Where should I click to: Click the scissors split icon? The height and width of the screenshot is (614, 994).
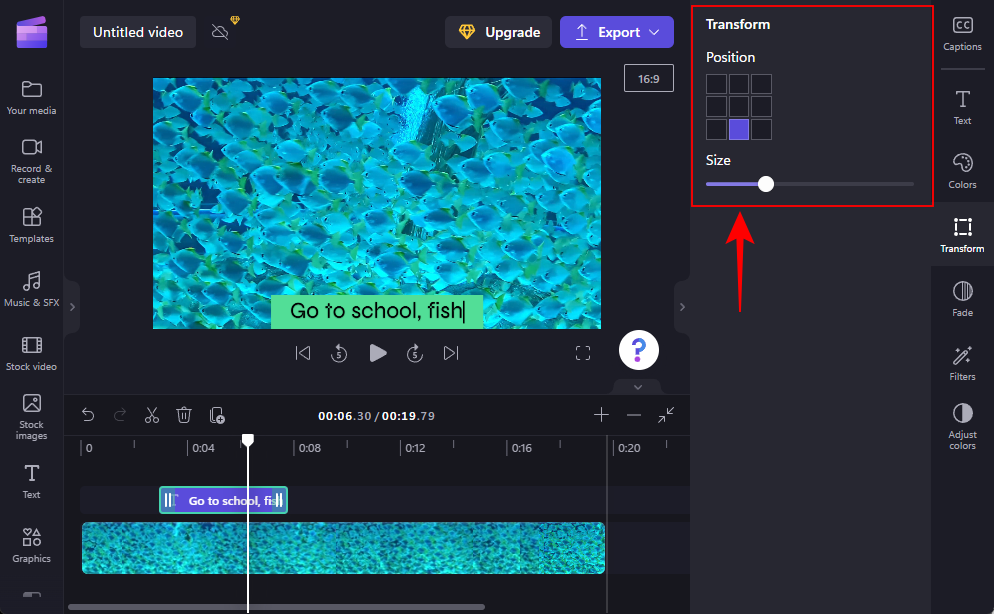pos(152,415)
